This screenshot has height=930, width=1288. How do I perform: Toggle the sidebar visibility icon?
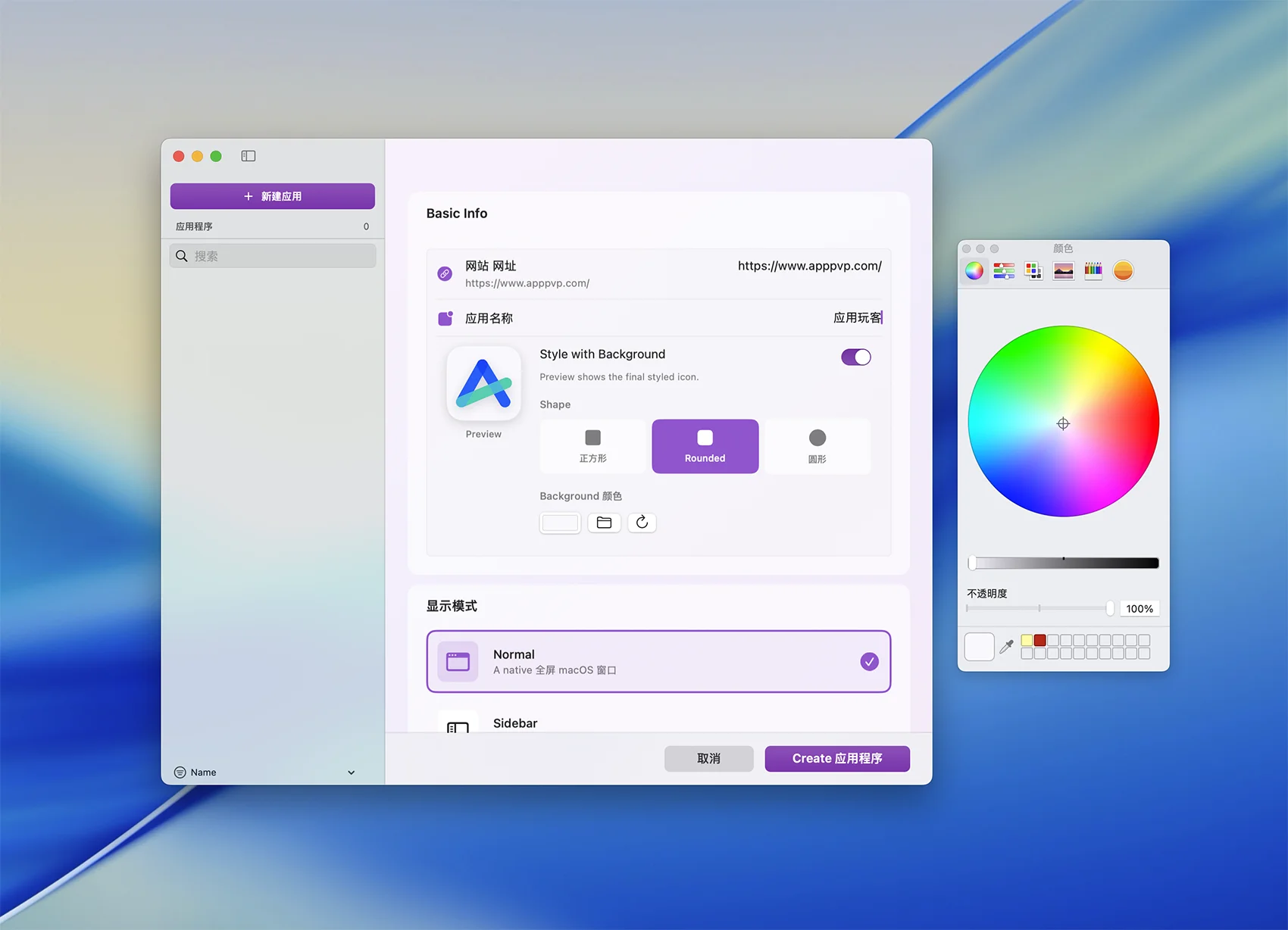click(x=249, y=156)
